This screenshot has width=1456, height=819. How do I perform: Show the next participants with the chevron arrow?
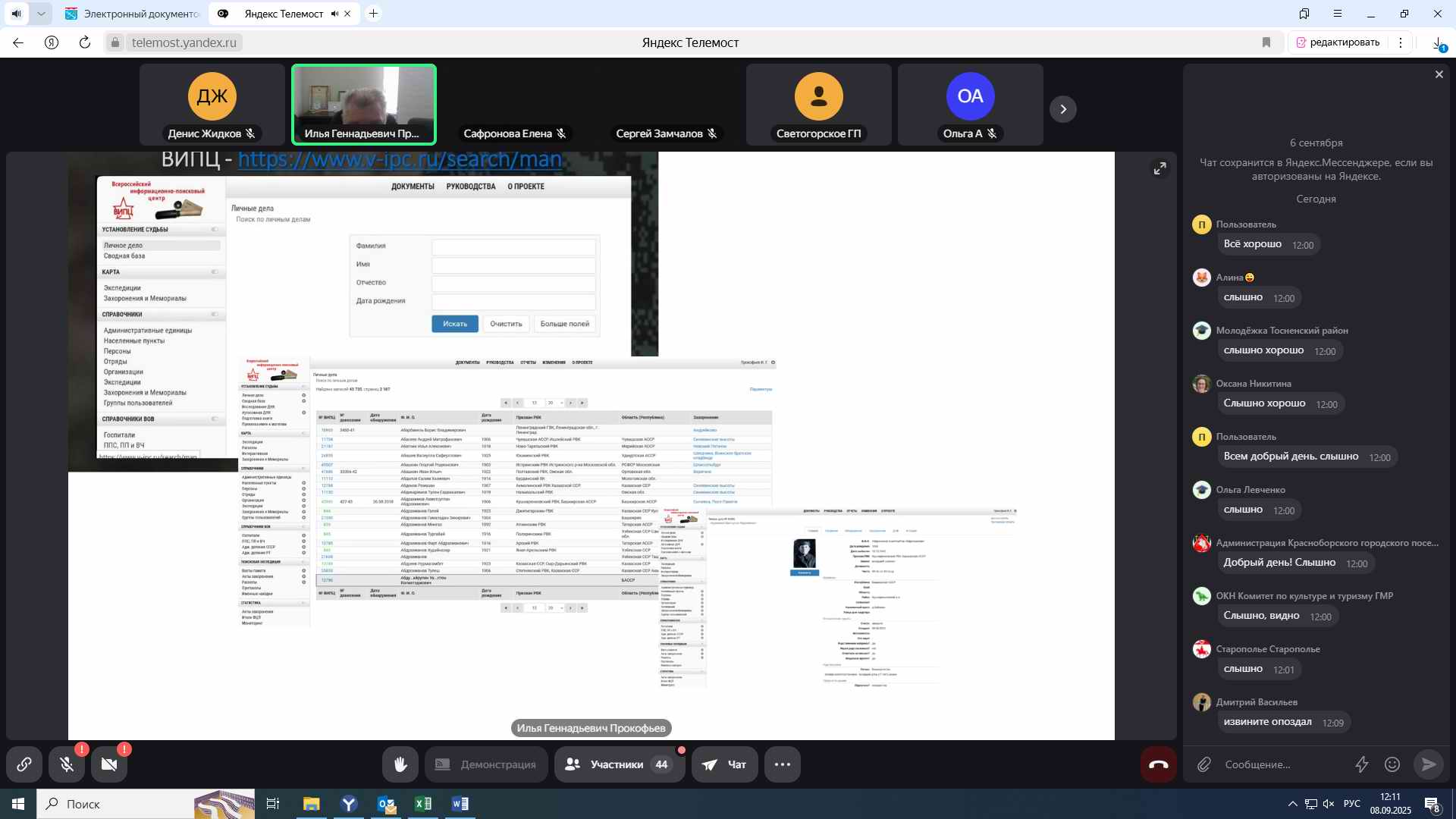point(1063,109)
